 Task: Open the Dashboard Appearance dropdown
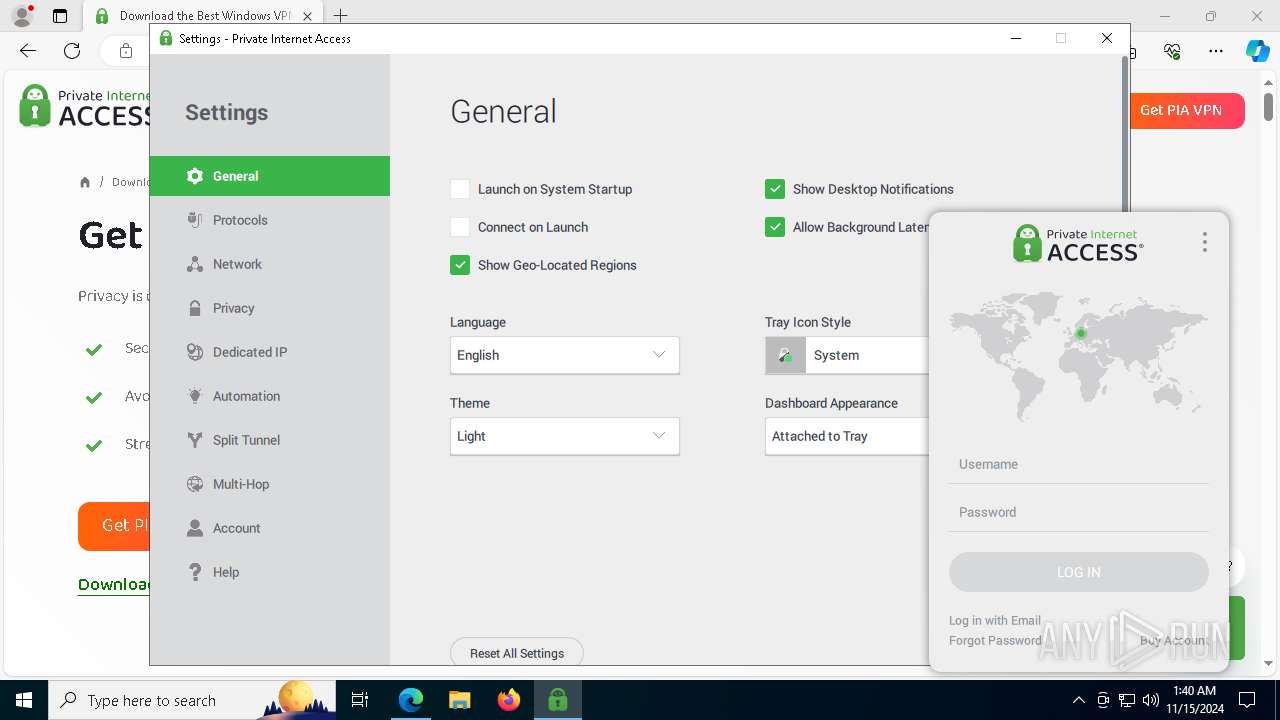click(x=847, y=436)
